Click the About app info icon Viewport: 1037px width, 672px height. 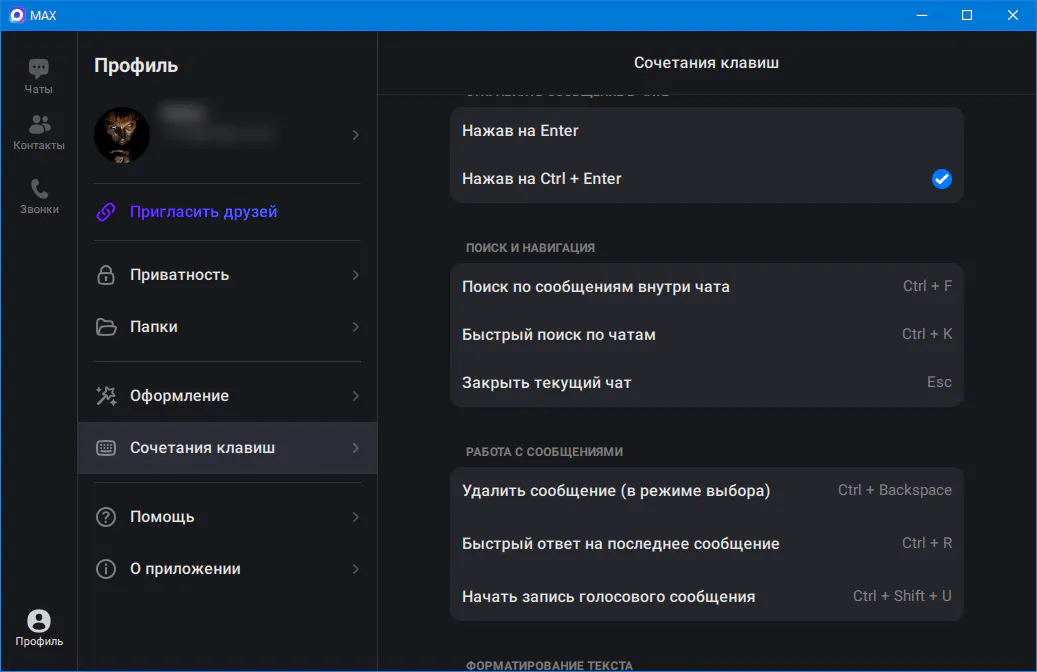106,569
